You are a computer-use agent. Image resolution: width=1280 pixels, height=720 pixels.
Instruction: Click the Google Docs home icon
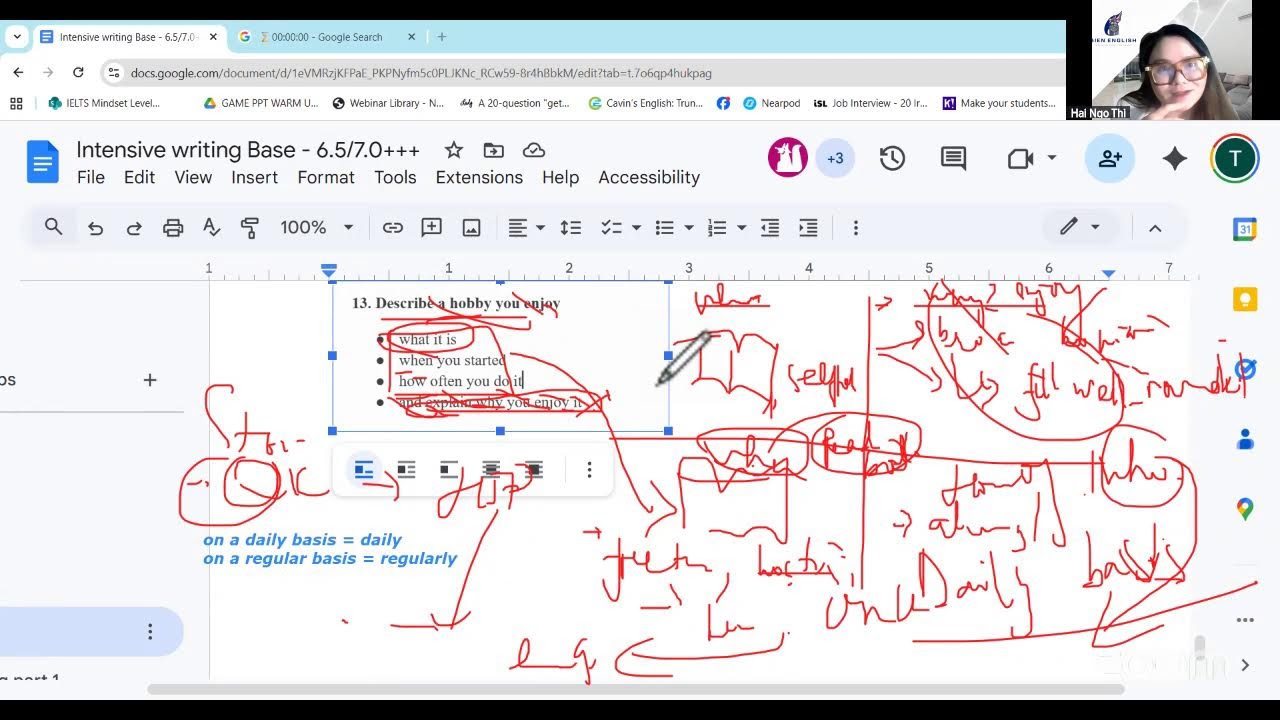pyautogui.click(x=43, y=162)
